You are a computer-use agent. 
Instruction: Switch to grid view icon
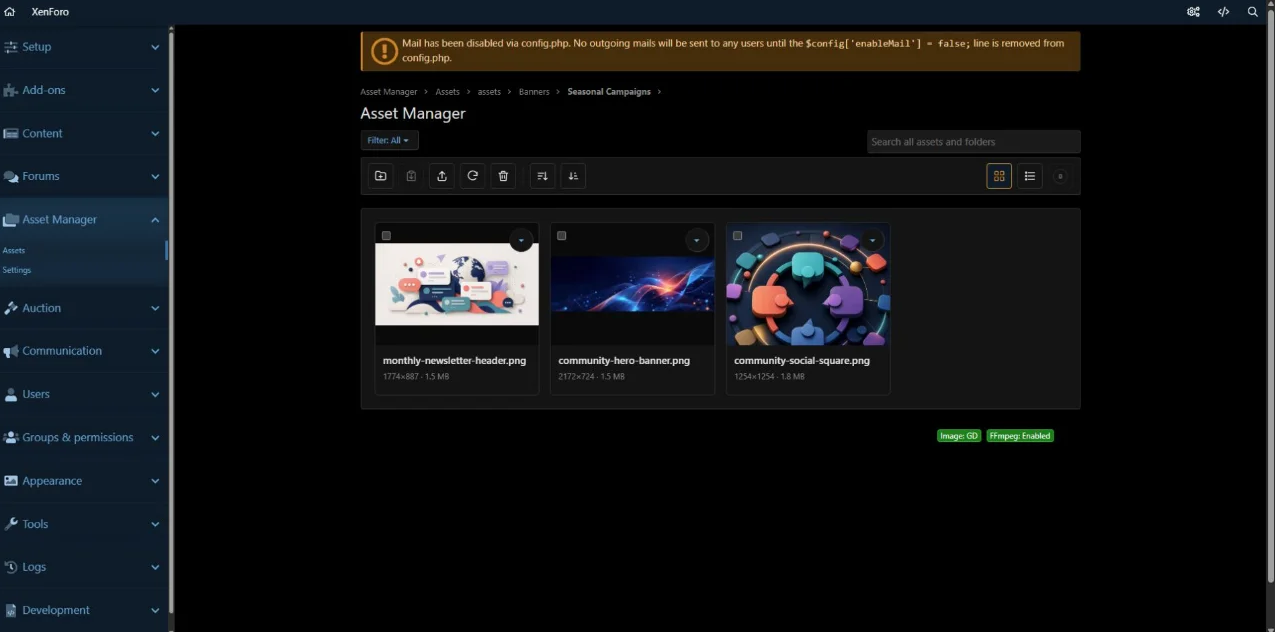coord(999,176)
